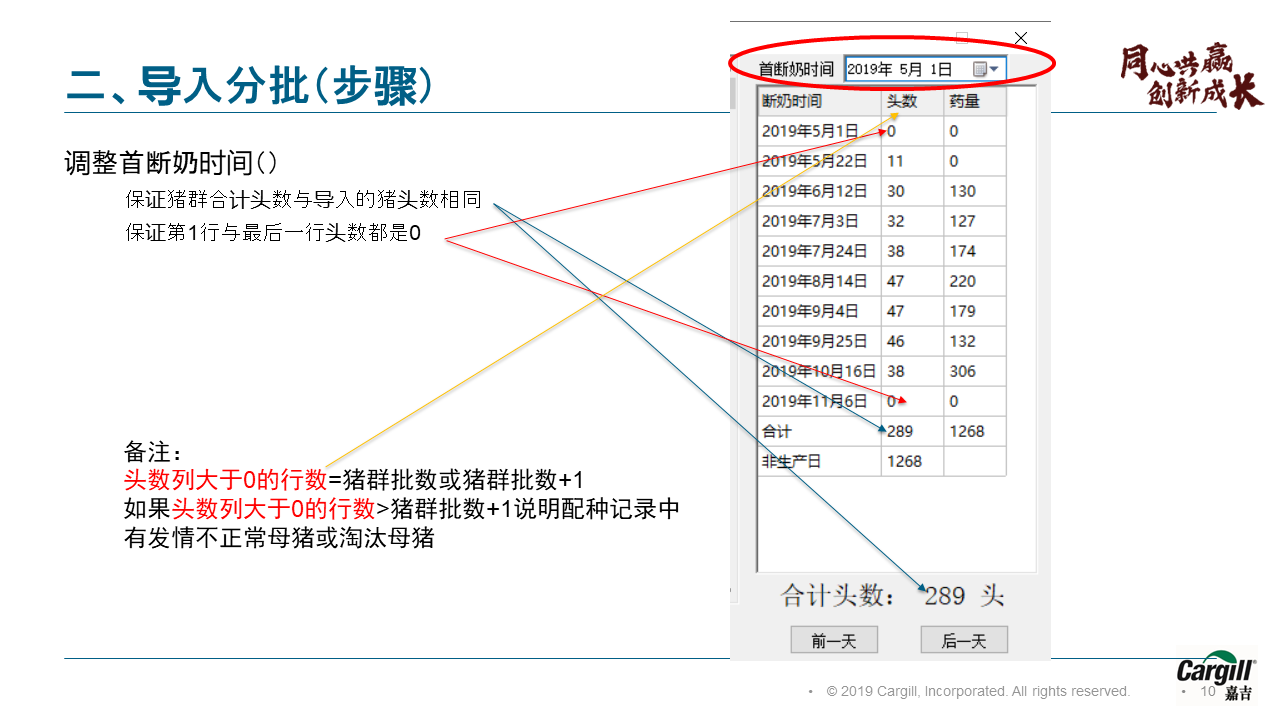
Task: Click the 断奶时间 column header
Action: pos(818,101)
